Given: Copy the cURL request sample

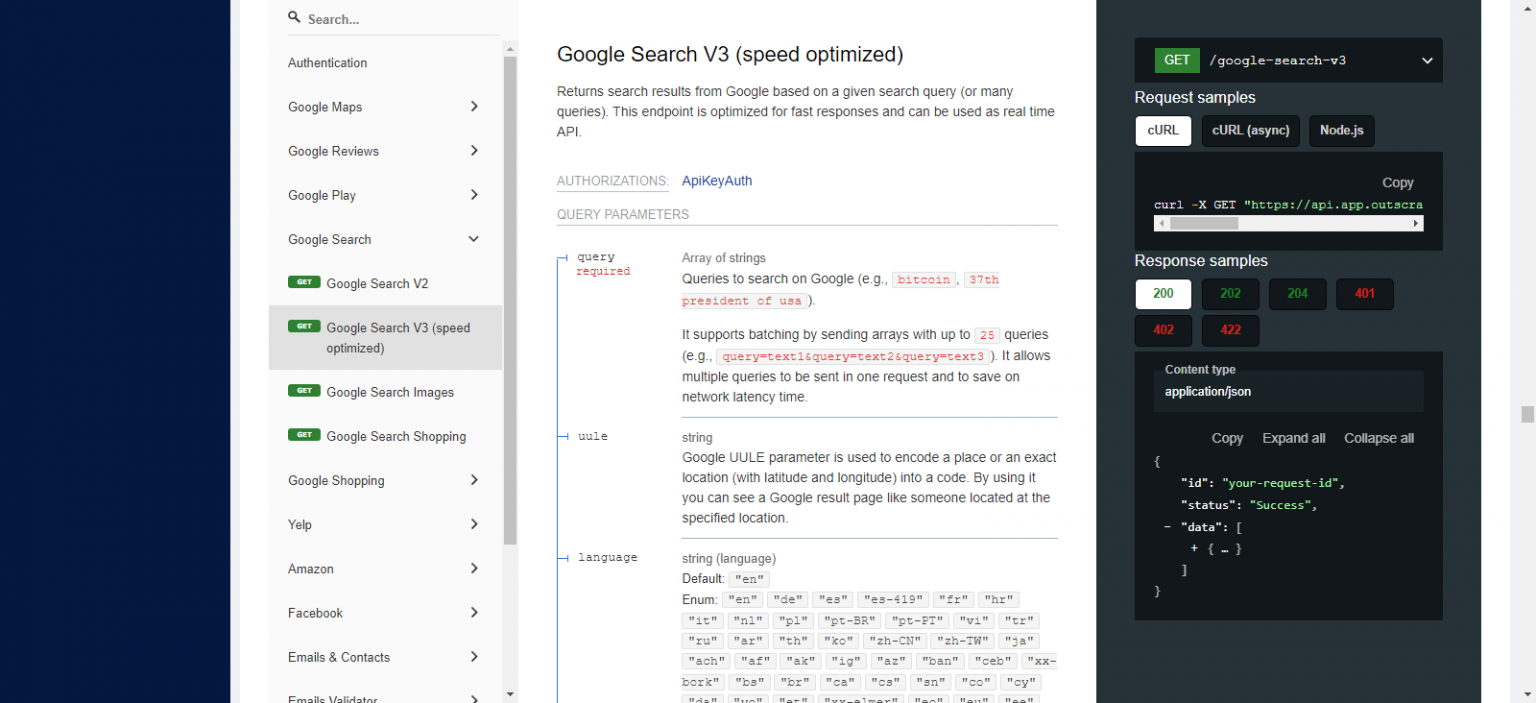Looking at the screenshot, I should [1397, 182].
